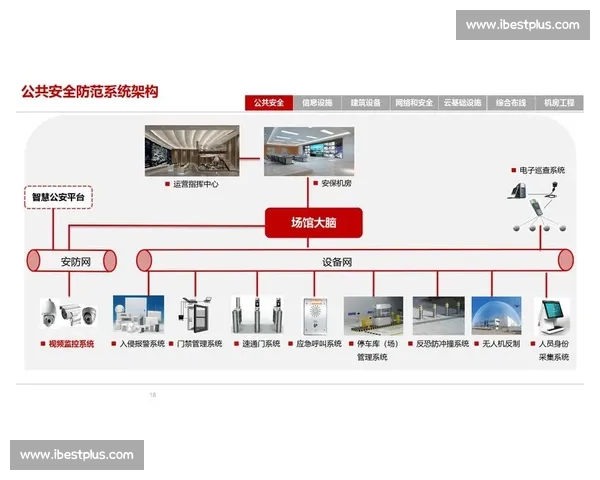The height and width of the screenshot is (480, 600).
Task: Click the surveillance cameras image
Action: point(69,314)
